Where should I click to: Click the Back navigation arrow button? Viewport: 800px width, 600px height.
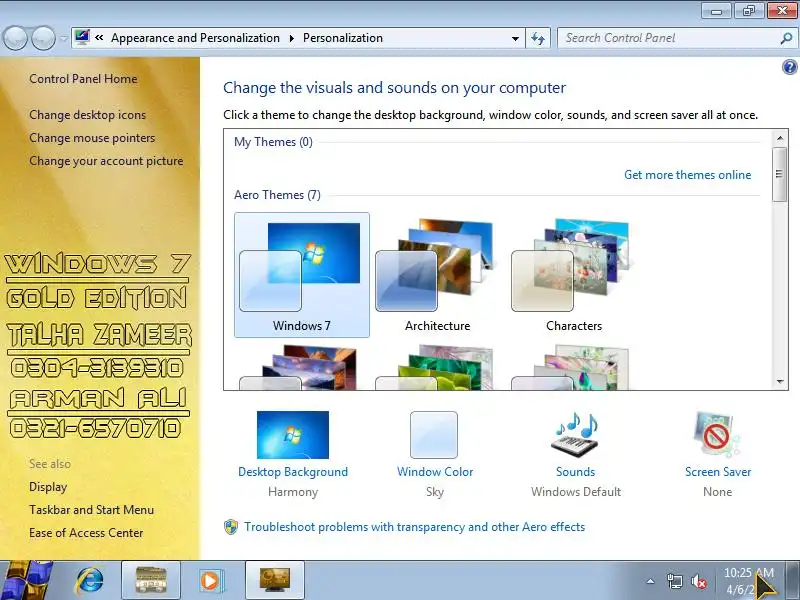click(x=16, y=38)
